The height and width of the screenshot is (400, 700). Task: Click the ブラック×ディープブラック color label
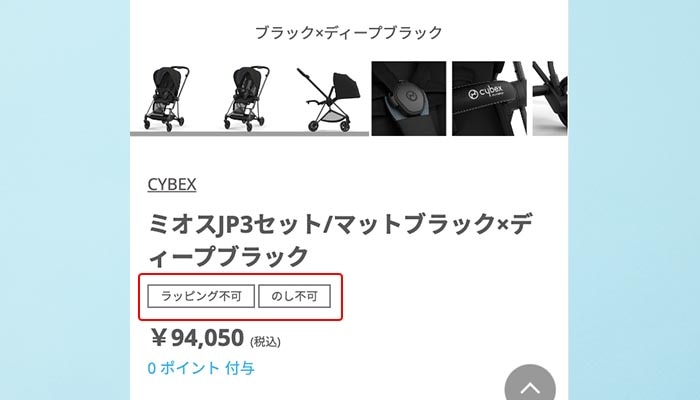349,33
